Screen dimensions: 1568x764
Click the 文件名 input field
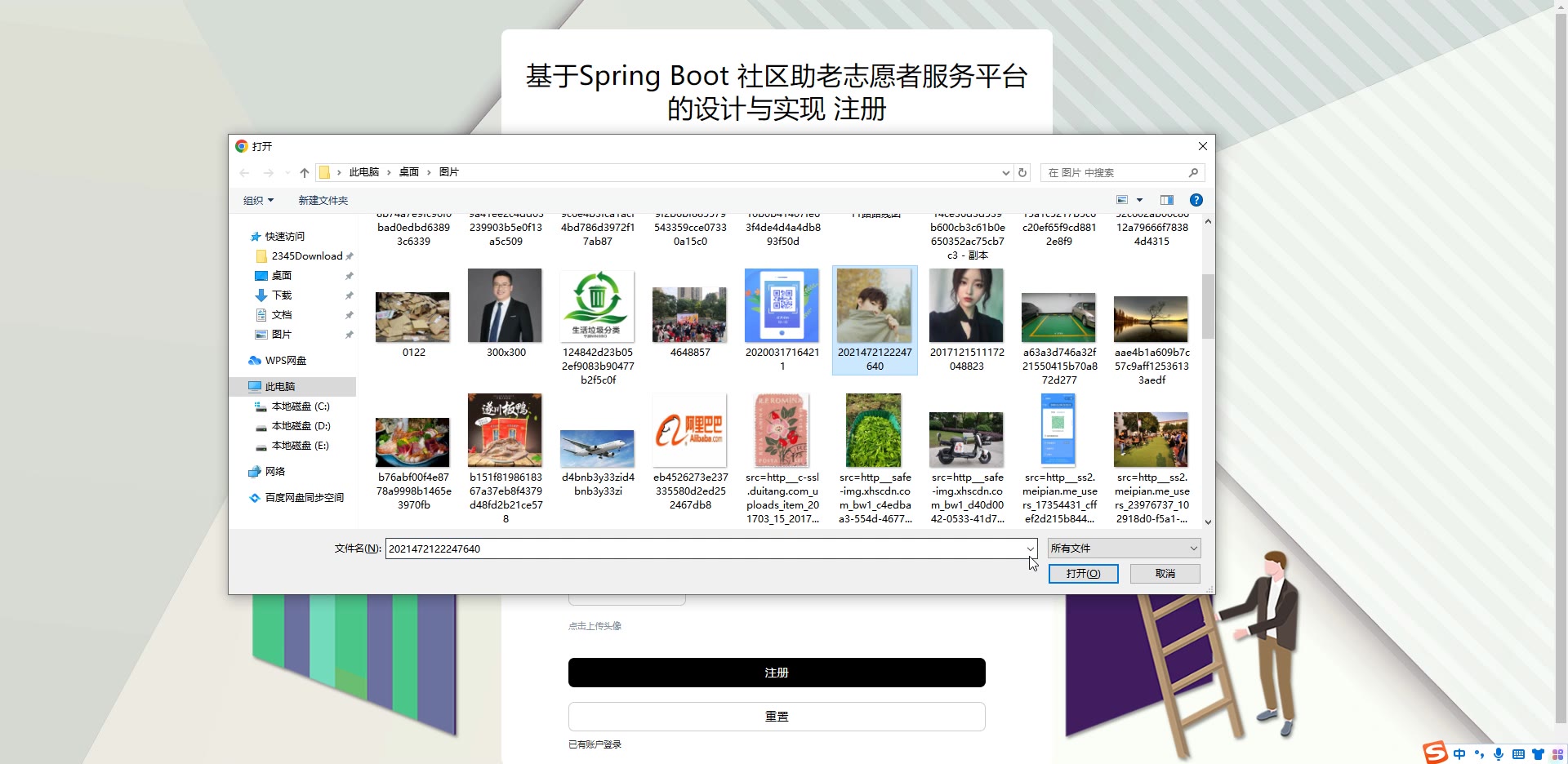tap(702, 549)
